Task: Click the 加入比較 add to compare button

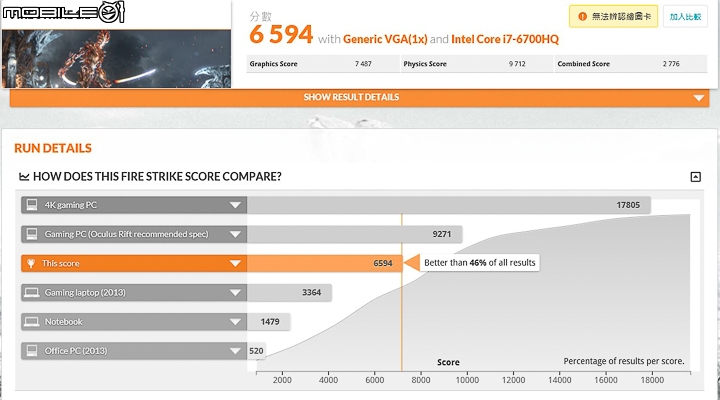Action: [685, 17]
